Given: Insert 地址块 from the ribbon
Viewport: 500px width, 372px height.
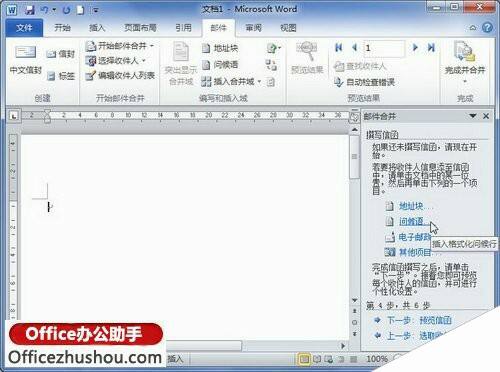Looking at the screenshot, I should coord(220,48).
